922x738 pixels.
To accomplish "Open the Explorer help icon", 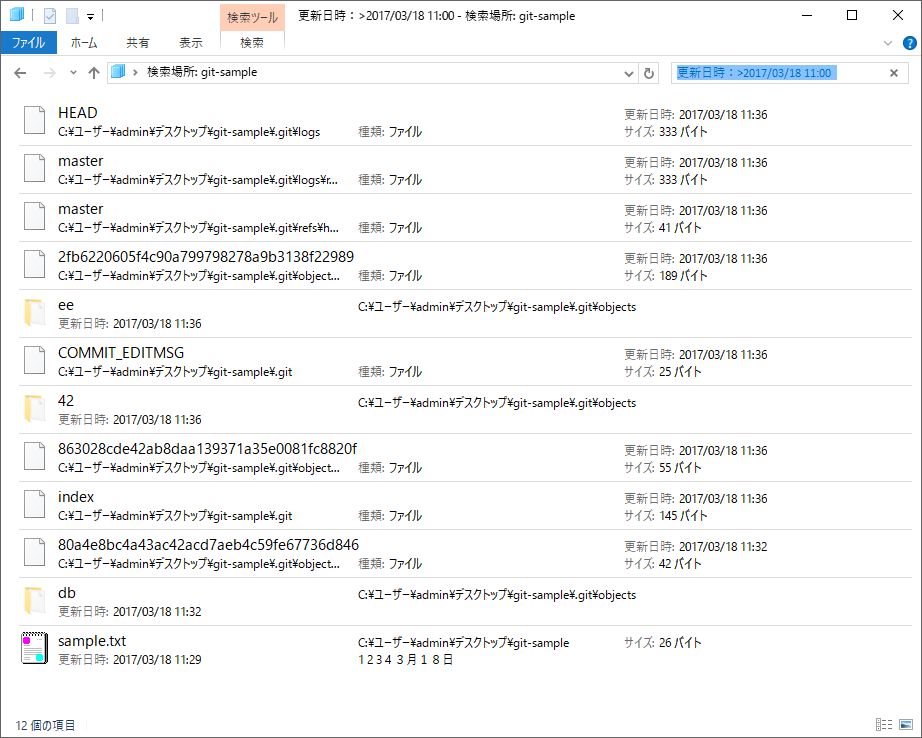I will (909, 43).
